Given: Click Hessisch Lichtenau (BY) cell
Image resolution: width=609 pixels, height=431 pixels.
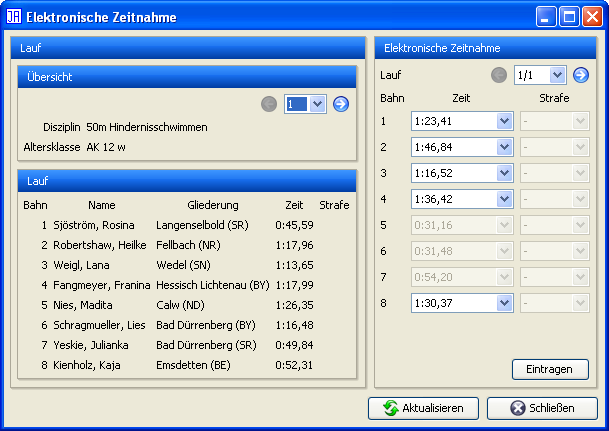Looking at the screenshot, I should [213, 285].
